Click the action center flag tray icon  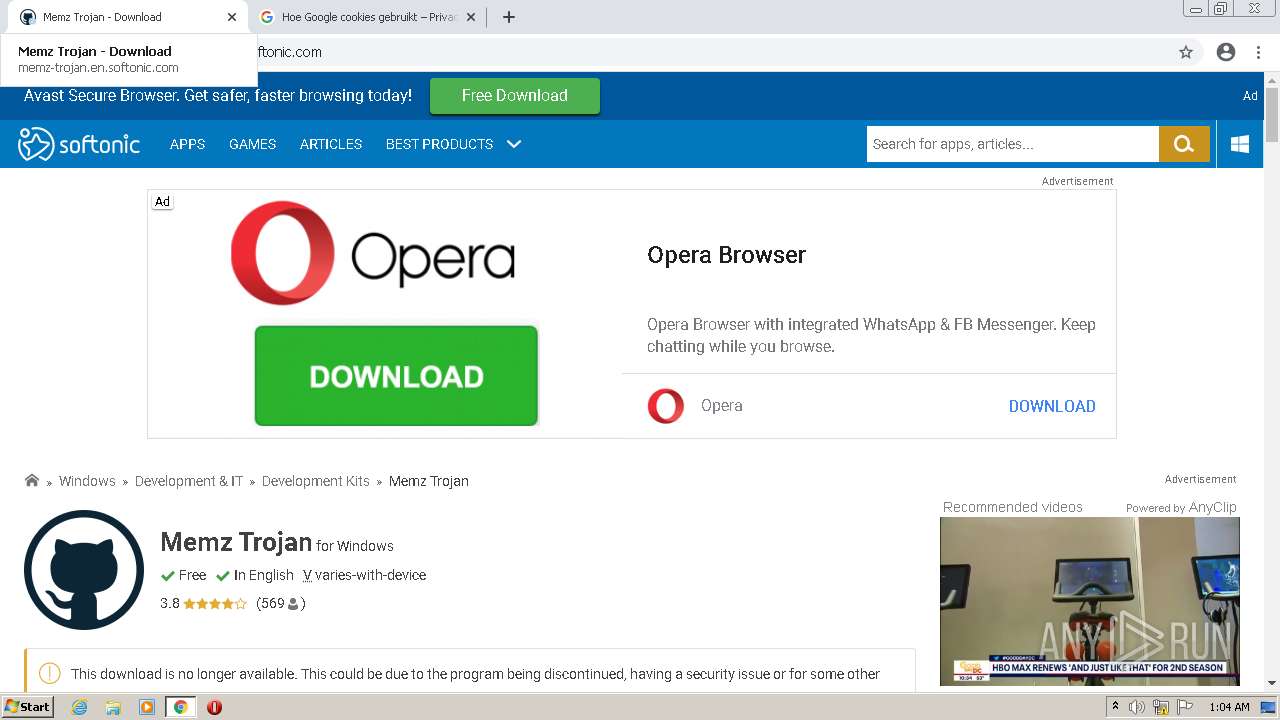[x=1184, y=707]
